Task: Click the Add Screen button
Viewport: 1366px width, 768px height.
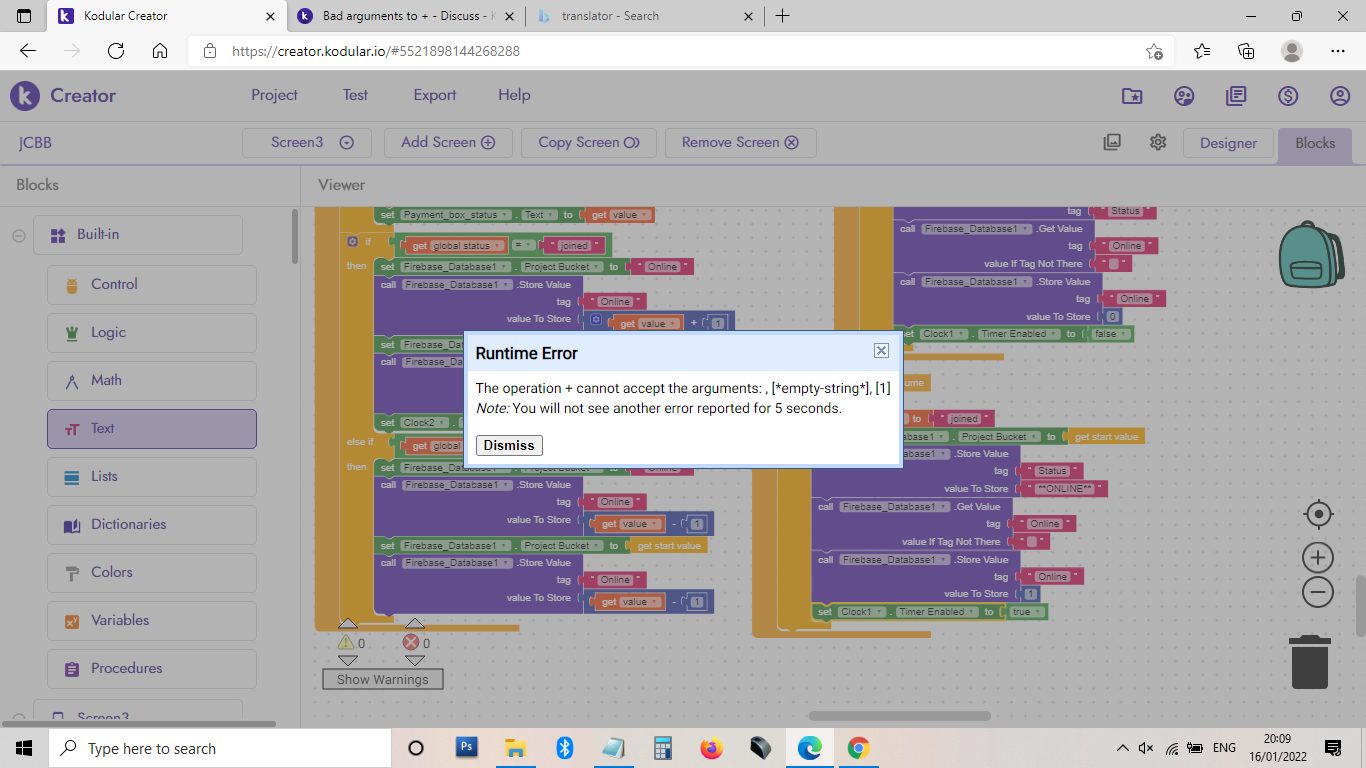Action: (447, 142)
